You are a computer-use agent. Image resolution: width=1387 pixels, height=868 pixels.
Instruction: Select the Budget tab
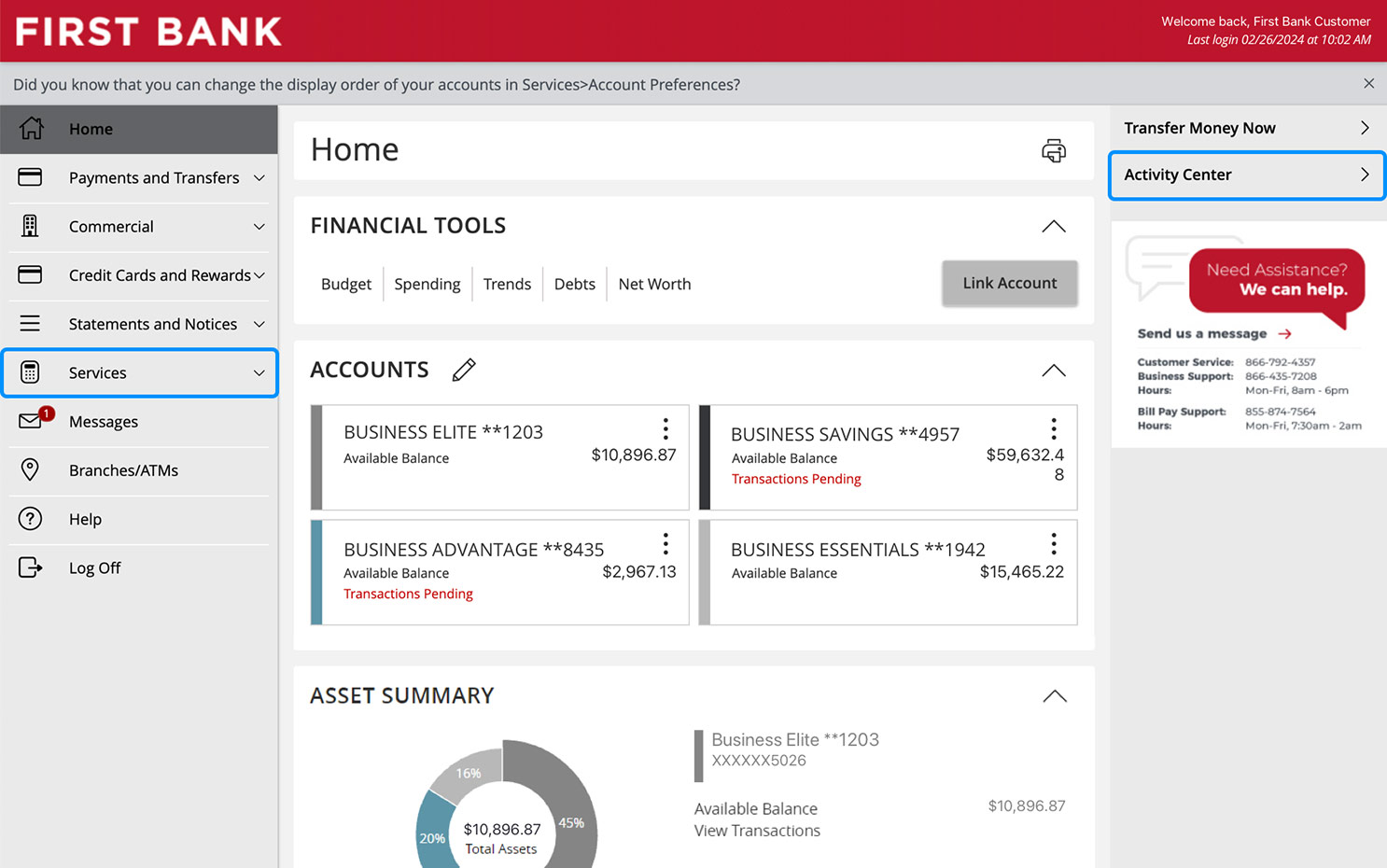pyautogui.click(x=346, y=284)
